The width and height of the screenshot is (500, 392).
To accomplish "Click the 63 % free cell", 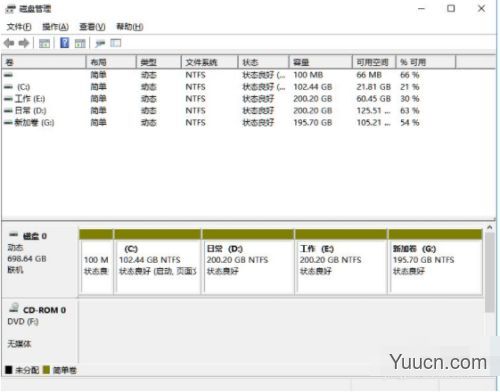I will (410, 111).
